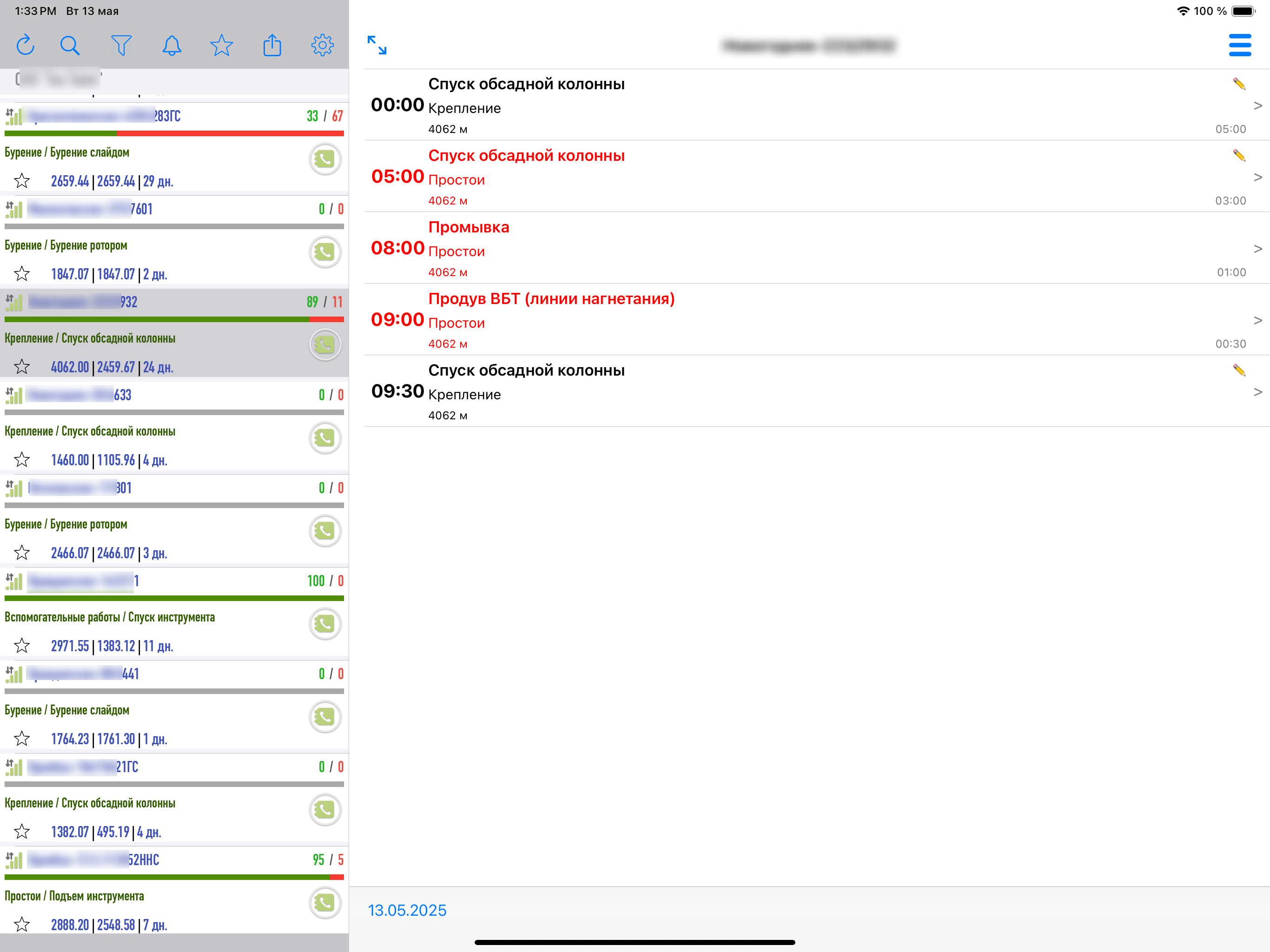
Task: Expand the 05:00 Простои entry chevron
Action: pos(1257,178)
